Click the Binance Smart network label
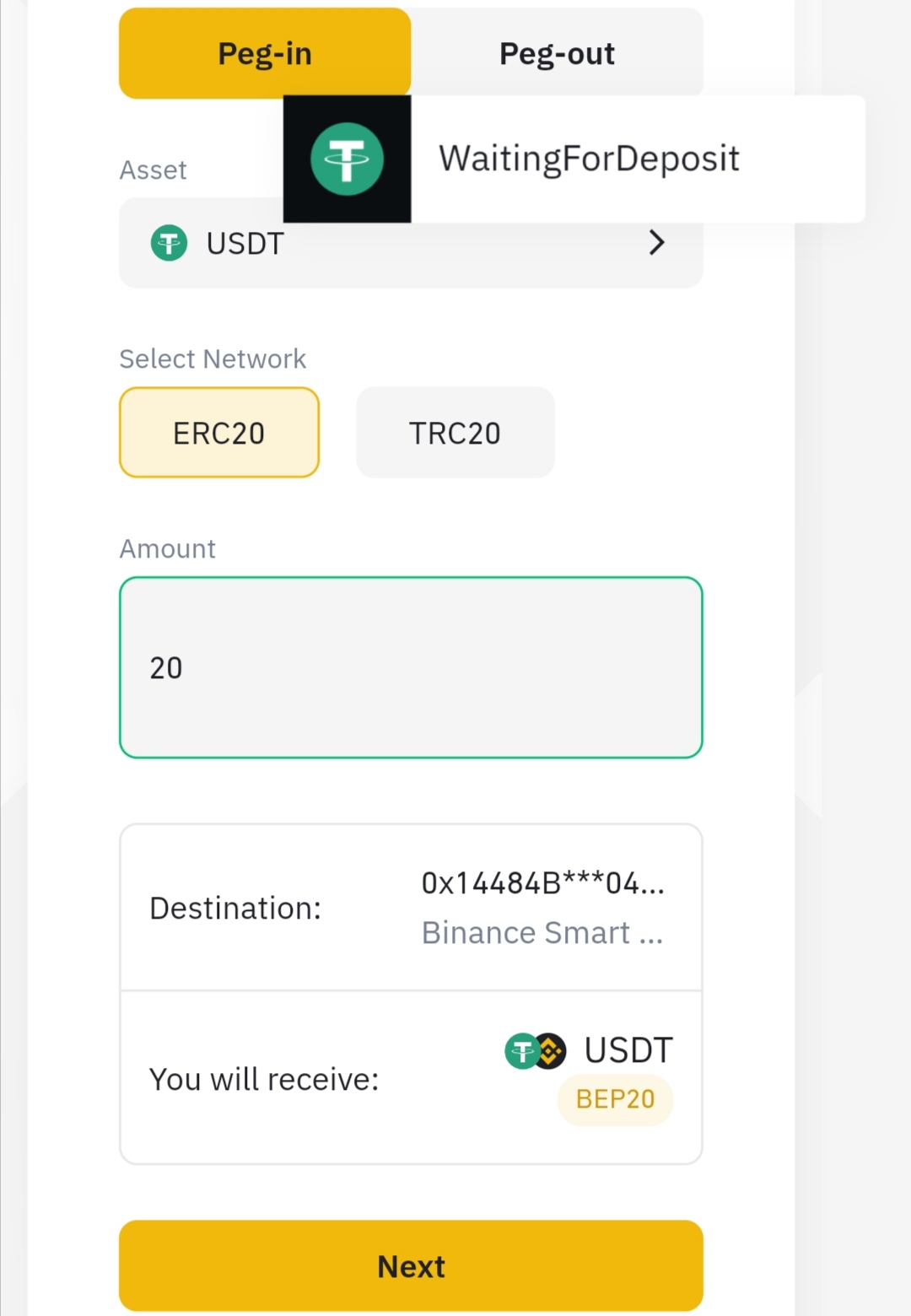Screen dimensions: 911x1316 tap(542, 933)
